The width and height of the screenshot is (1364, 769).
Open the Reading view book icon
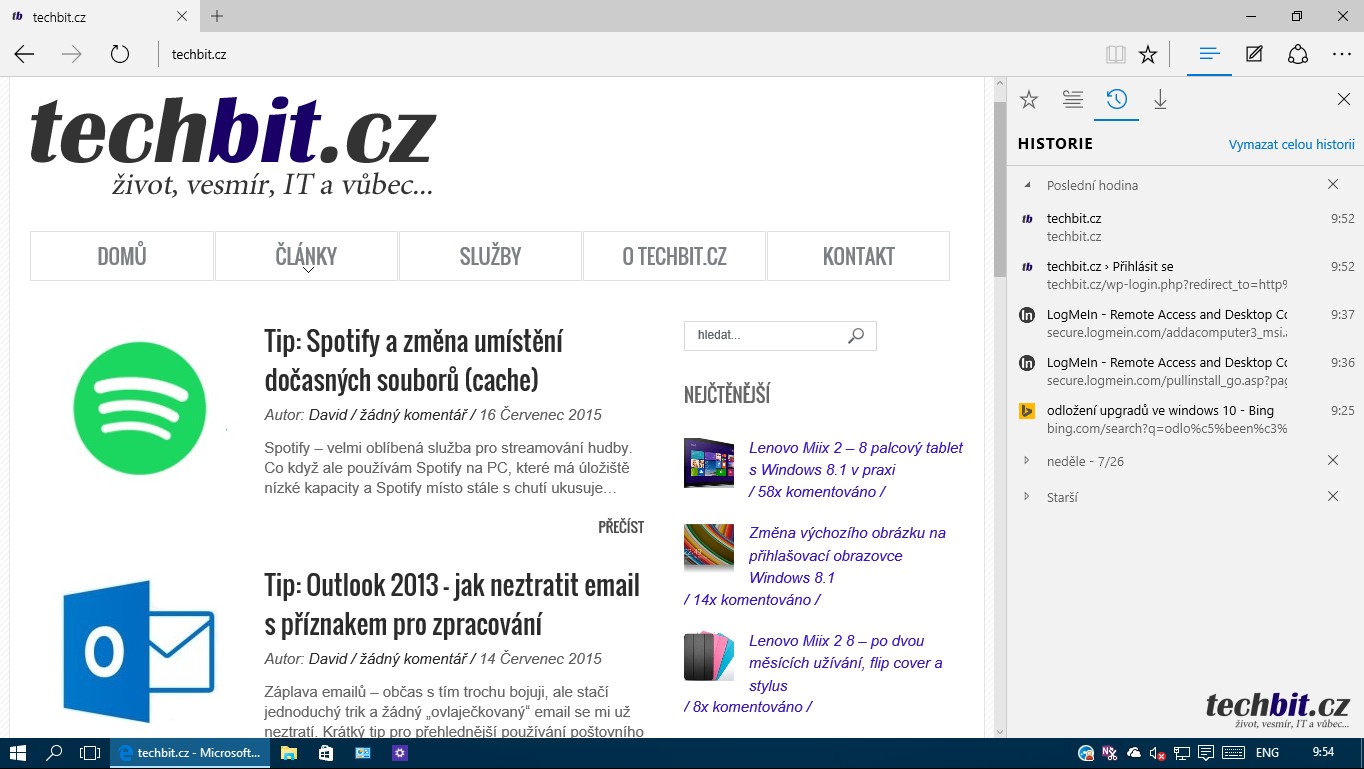(1115, 54)
